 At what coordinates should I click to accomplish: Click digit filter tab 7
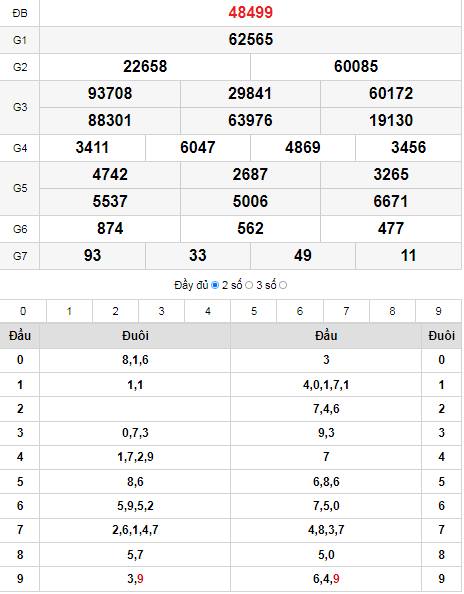pos(346,311)
